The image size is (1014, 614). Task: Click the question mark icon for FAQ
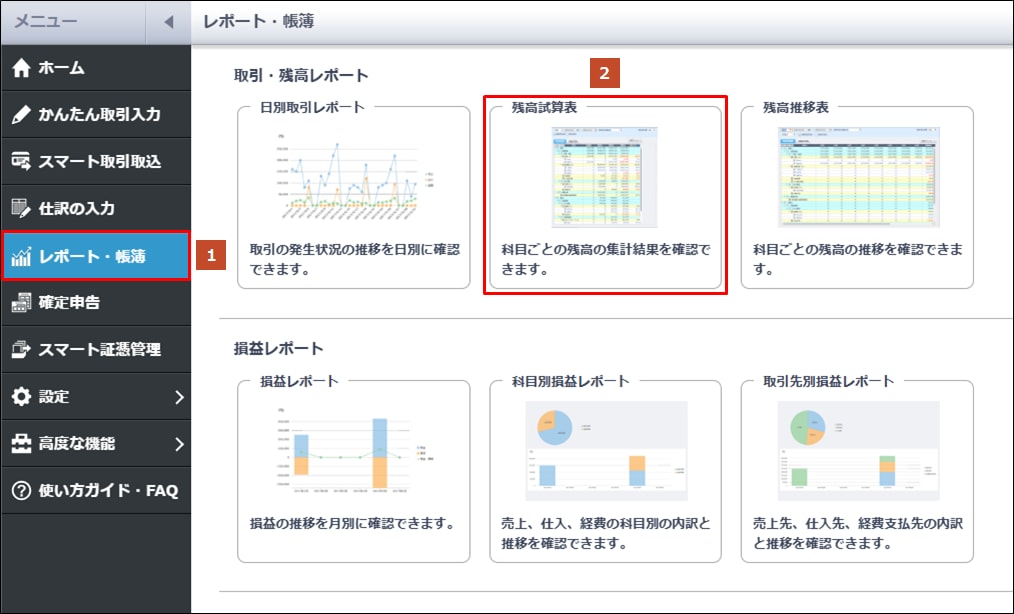pos(21,490)
